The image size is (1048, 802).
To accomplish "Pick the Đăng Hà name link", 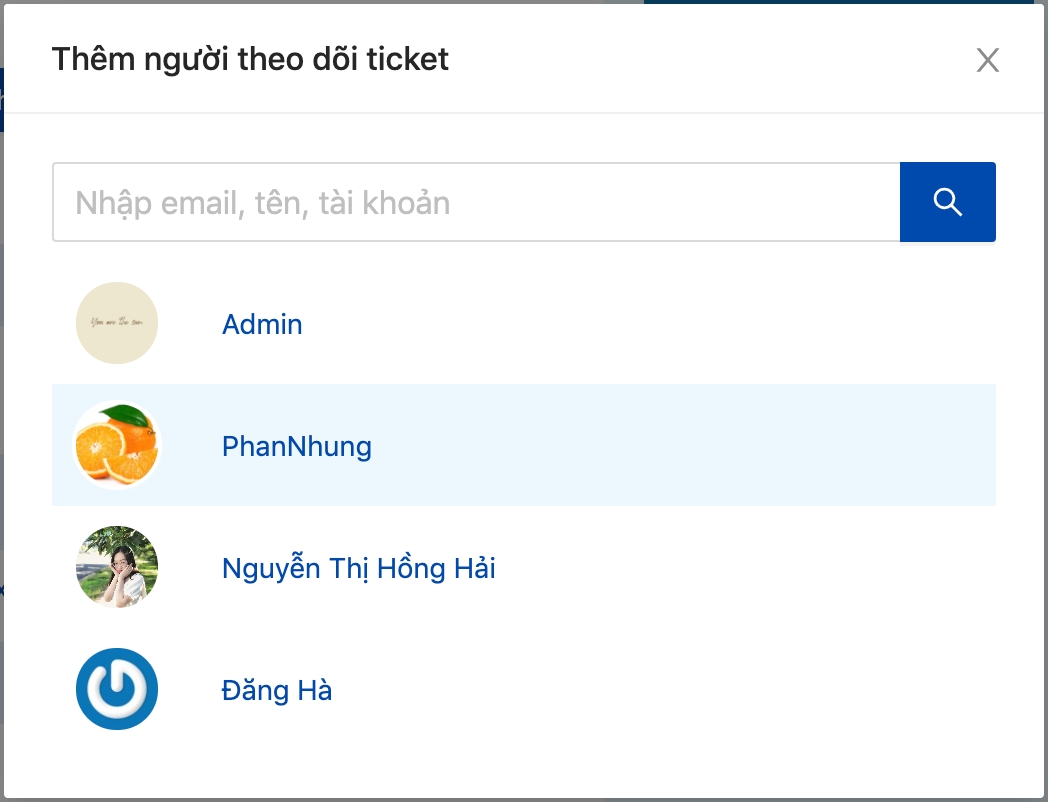I will coord(276,690).
